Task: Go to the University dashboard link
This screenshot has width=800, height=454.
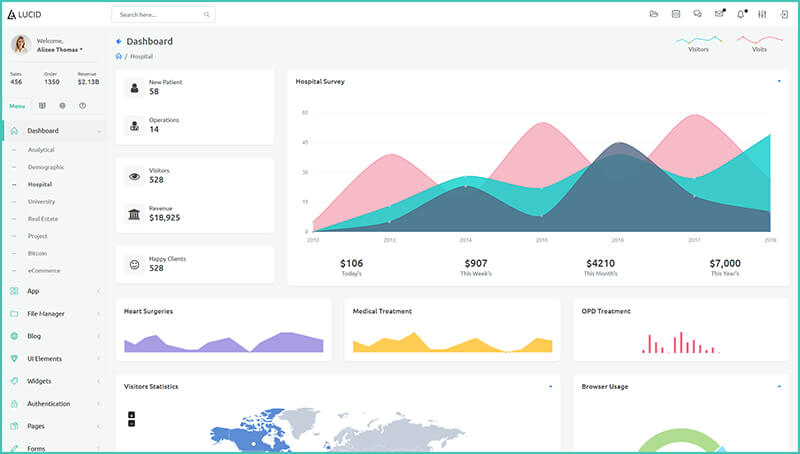Action: [42, 201]
